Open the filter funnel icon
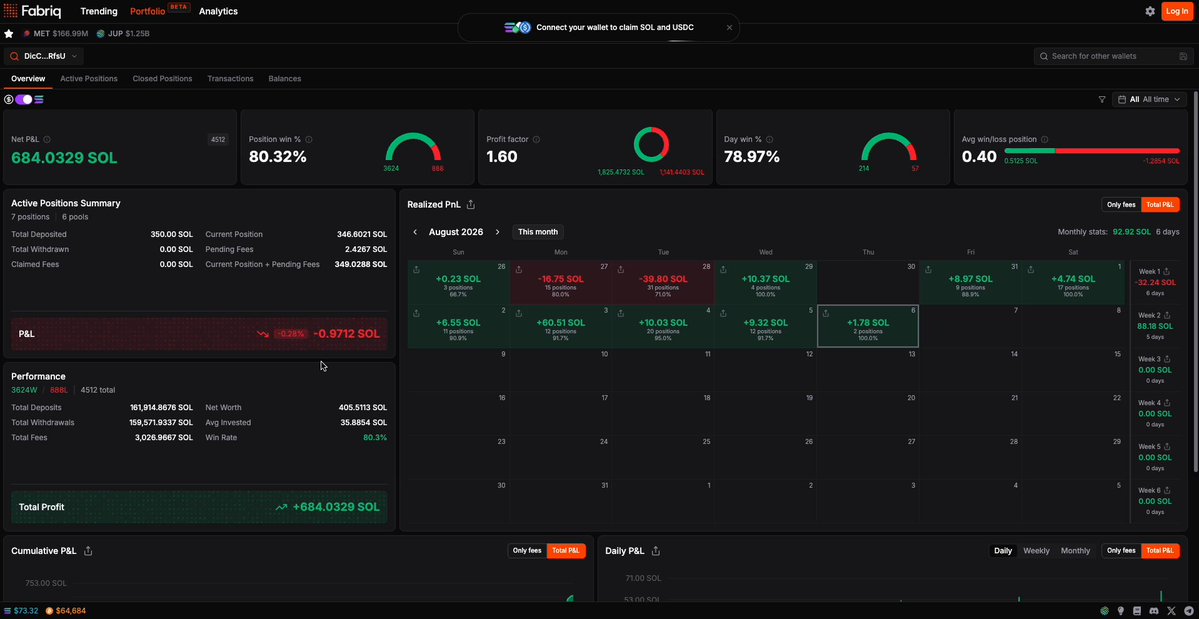The image size is (1199, 619). click(1102, 99)
